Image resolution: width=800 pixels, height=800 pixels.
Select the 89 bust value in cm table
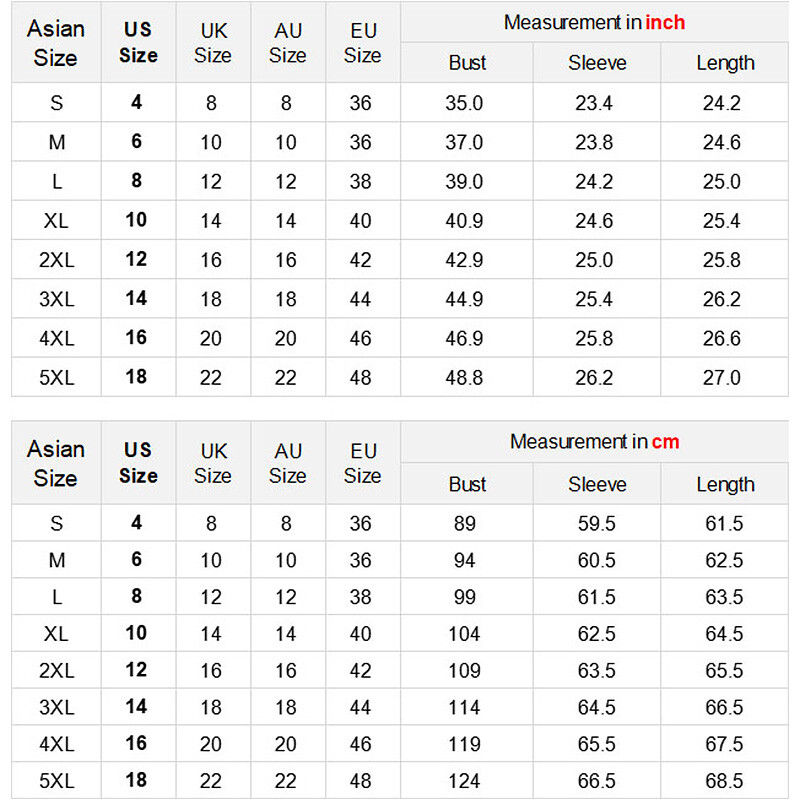click(x=464, y=524)
